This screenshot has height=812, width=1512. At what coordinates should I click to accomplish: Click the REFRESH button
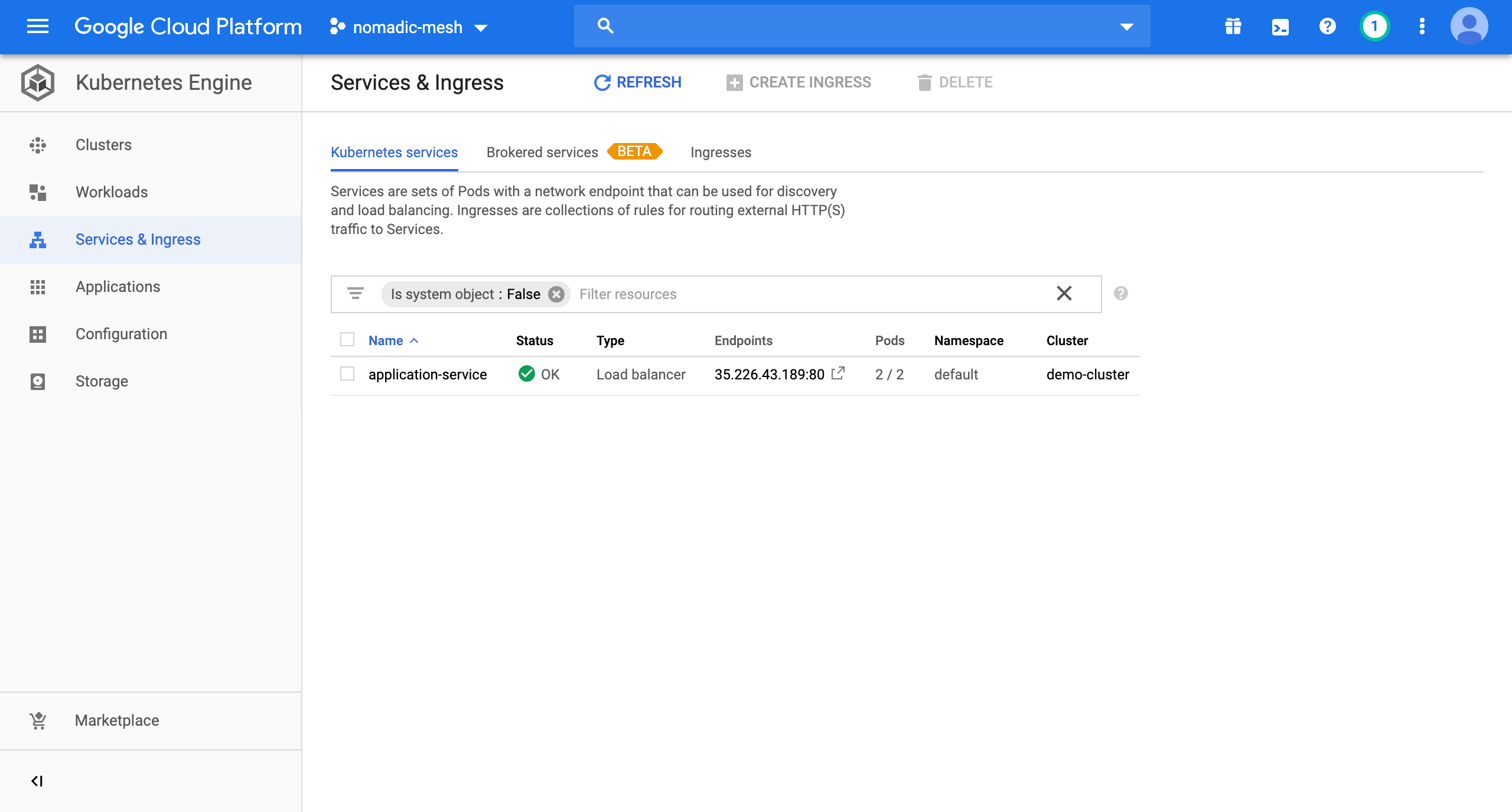click(638, 83)
